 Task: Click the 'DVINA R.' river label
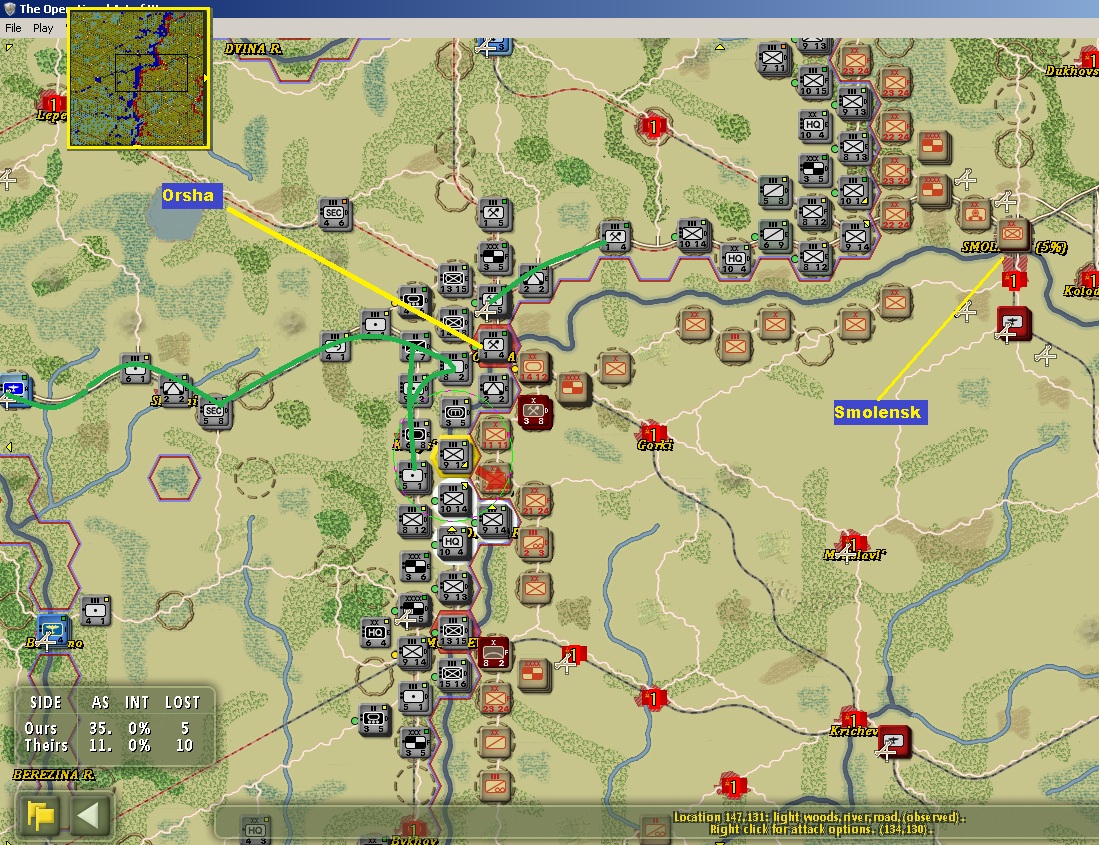[x=254, y=49]
